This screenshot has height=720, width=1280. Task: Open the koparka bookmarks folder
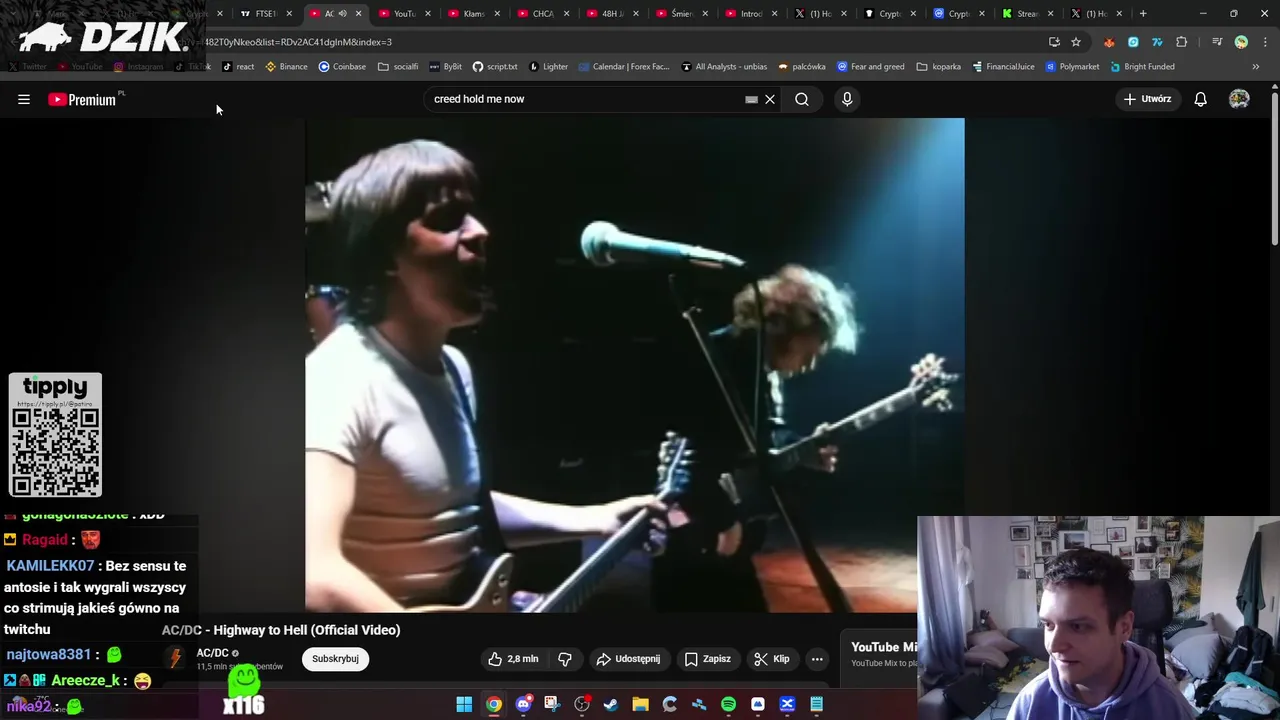tap(938, 67)
